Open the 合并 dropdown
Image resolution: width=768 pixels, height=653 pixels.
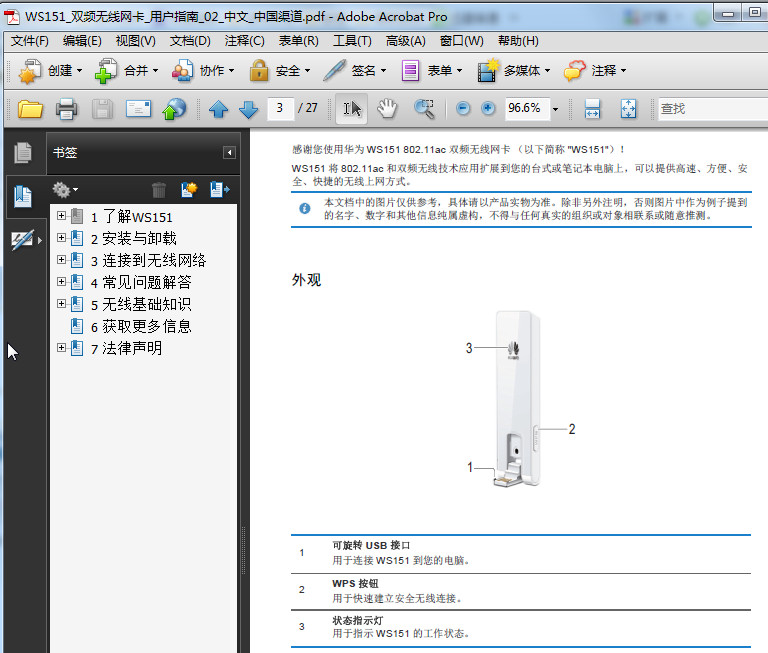[x=127, y=71]
